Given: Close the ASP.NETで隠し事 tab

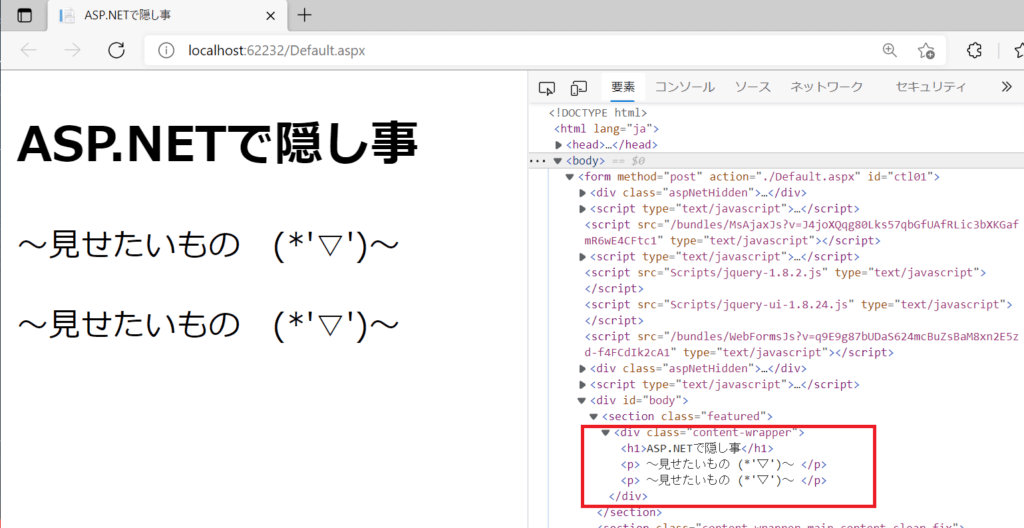Looking at the screenshot, I should (x=271, y=16).
